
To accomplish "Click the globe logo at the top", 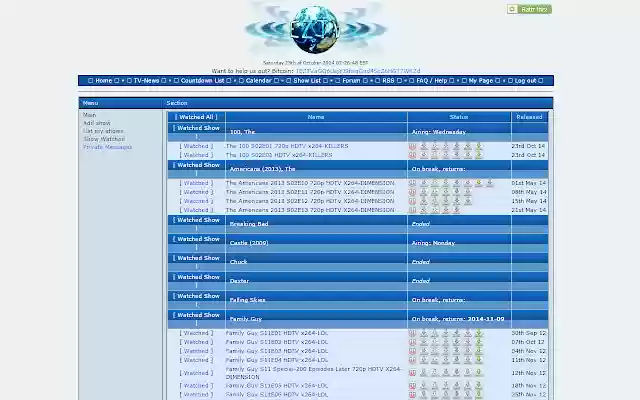I will pos(315,29).
